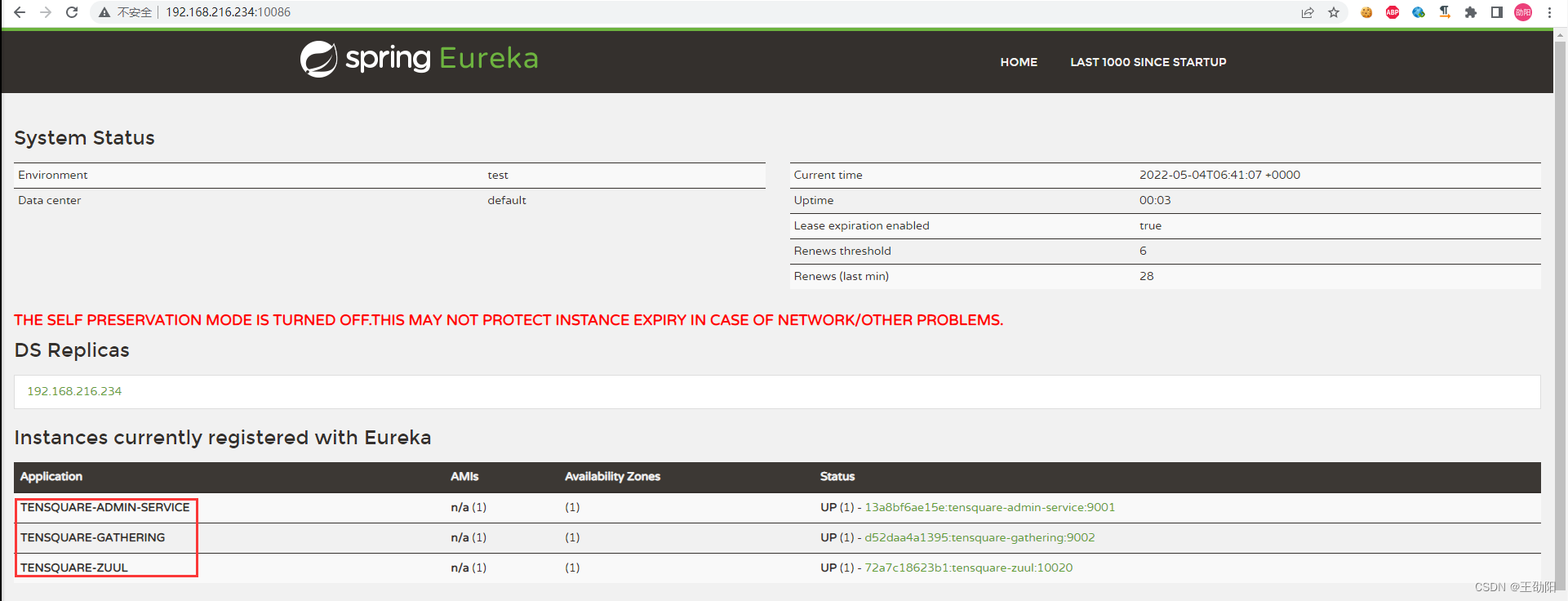Open tensquare-zuul:10020 instance link
The image size is (1568, 601).
pyautogui.click(x=968, y=568)
